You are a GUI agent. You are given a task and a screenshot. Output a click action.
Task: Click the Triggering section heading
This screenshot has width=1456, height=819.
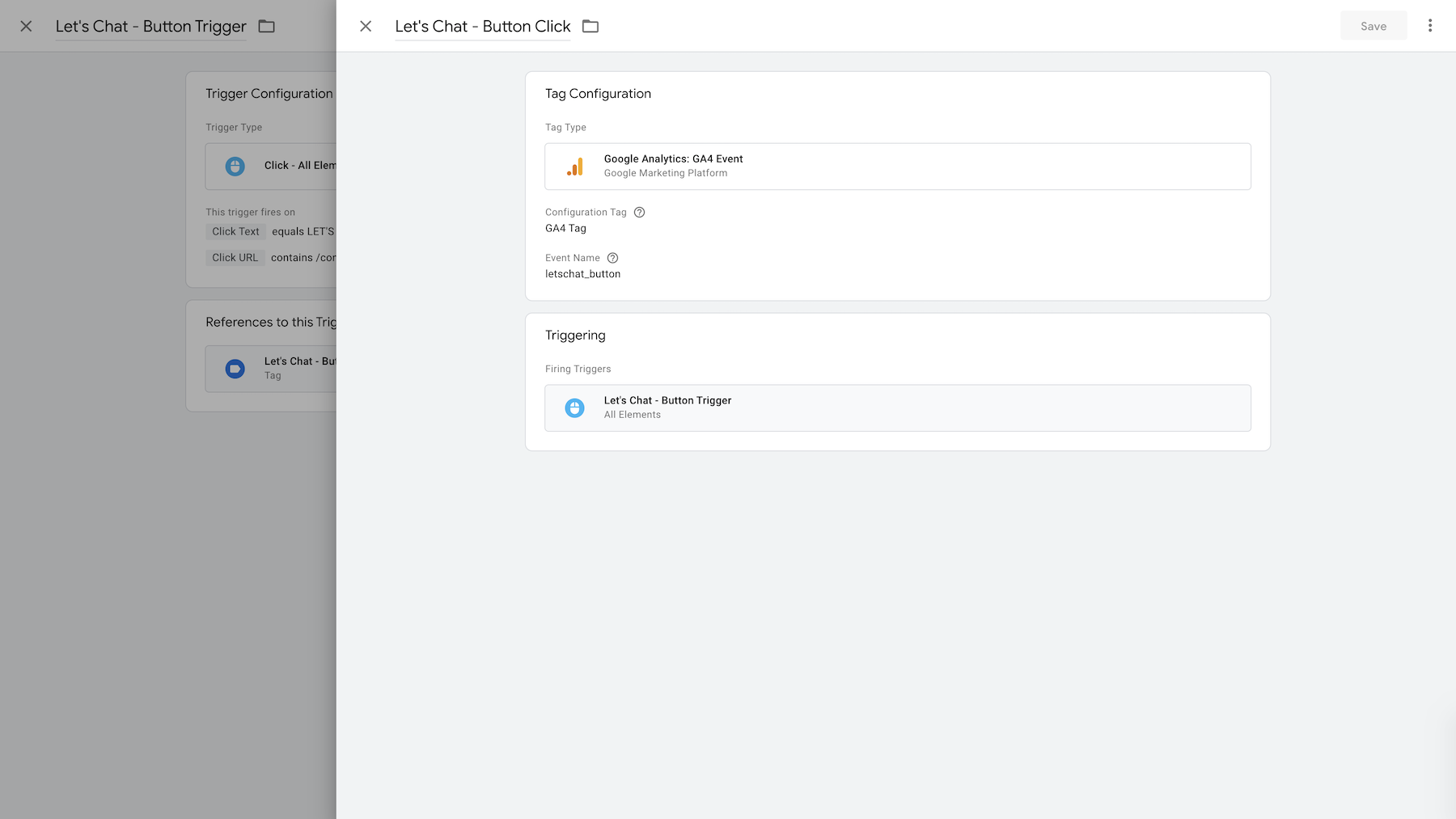pyautogui.click(x=575, y=336)
